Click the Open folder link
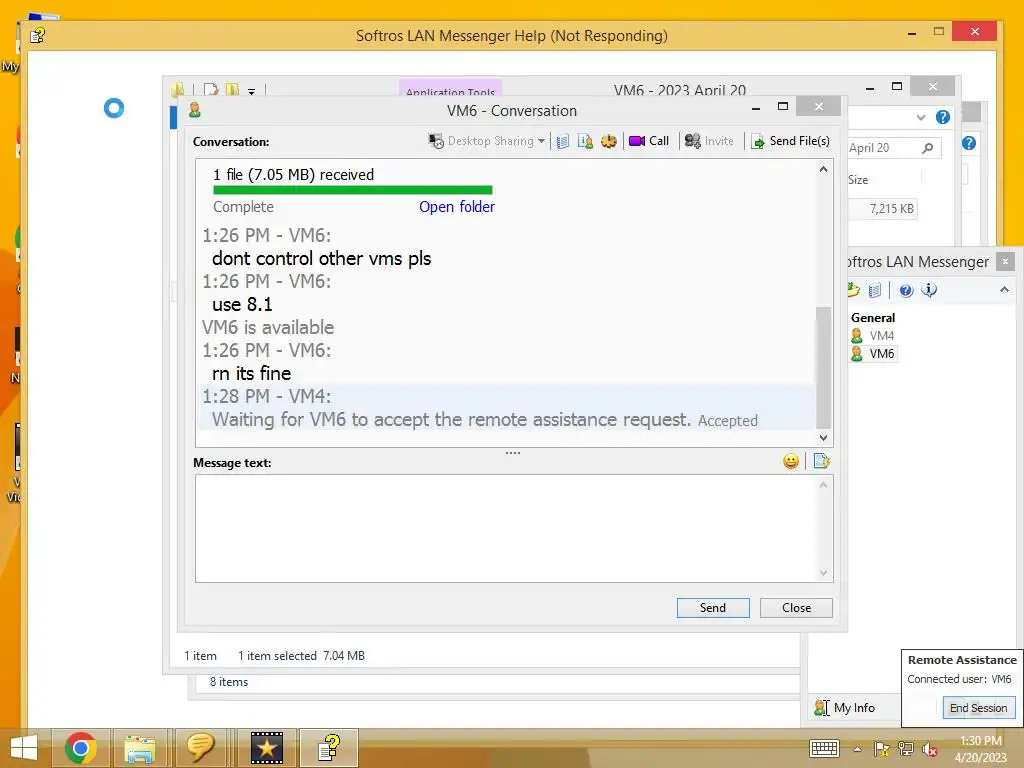 click(x=457, y=207)
